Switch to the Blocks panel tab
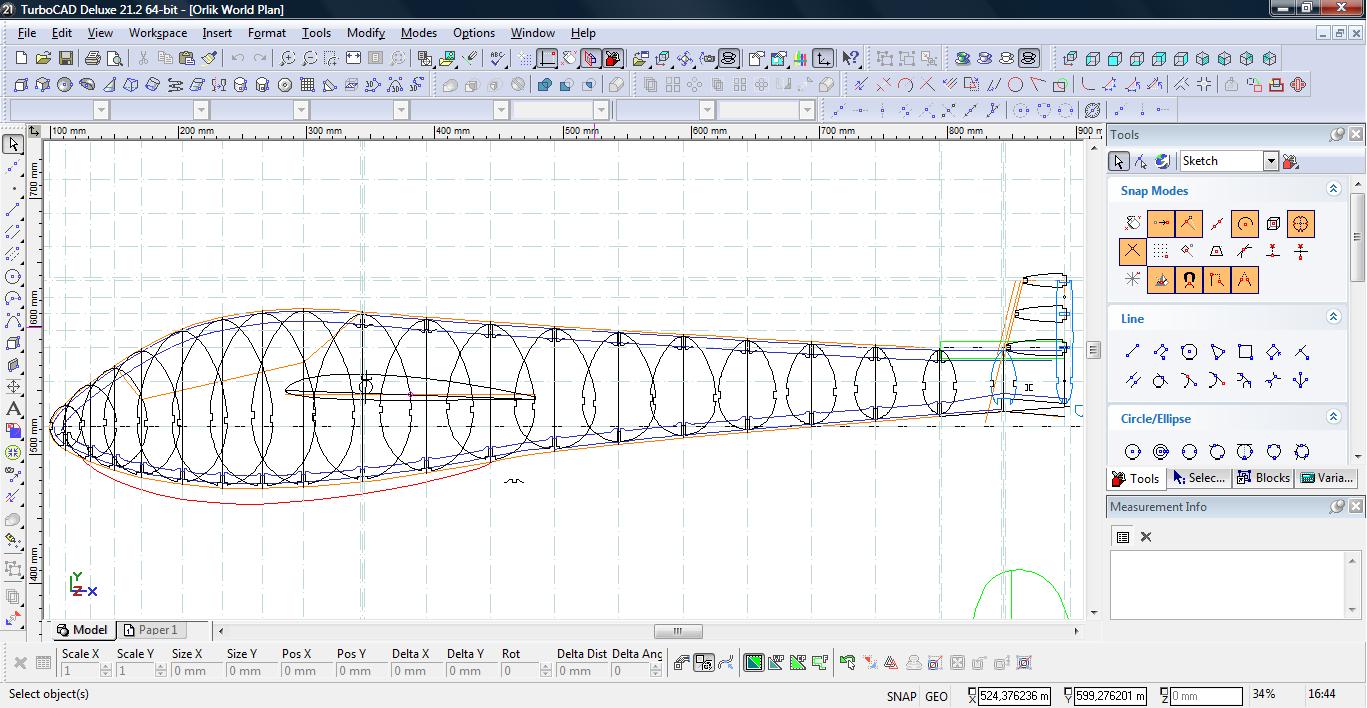Image resolution: width=1367 pixels, height=708 pixels. [1263, 478]
